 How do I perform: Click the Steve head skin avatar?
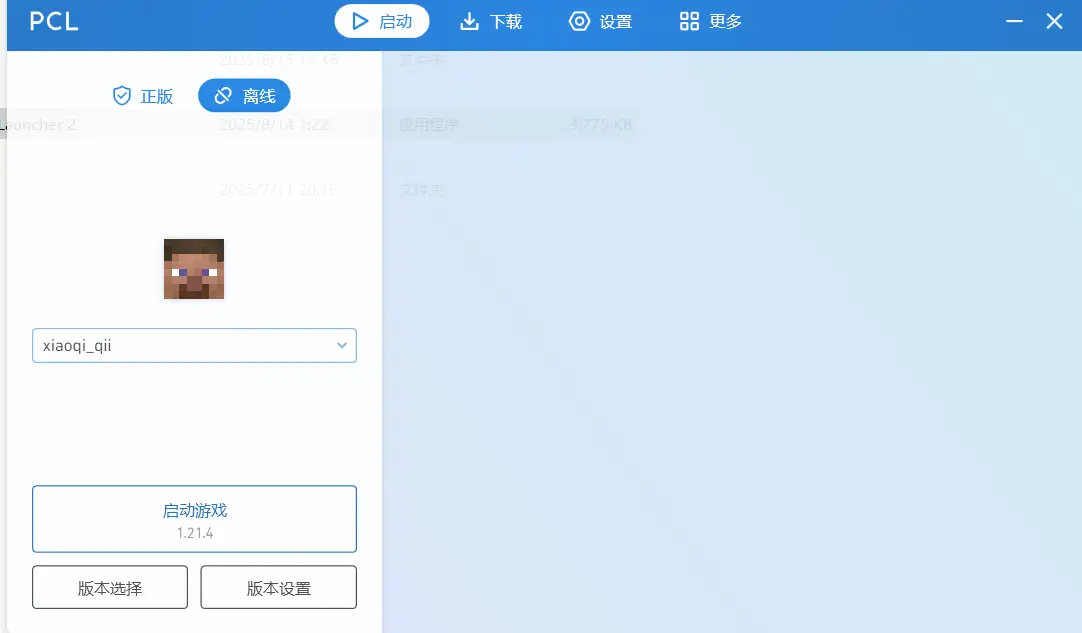coord(194,269)
